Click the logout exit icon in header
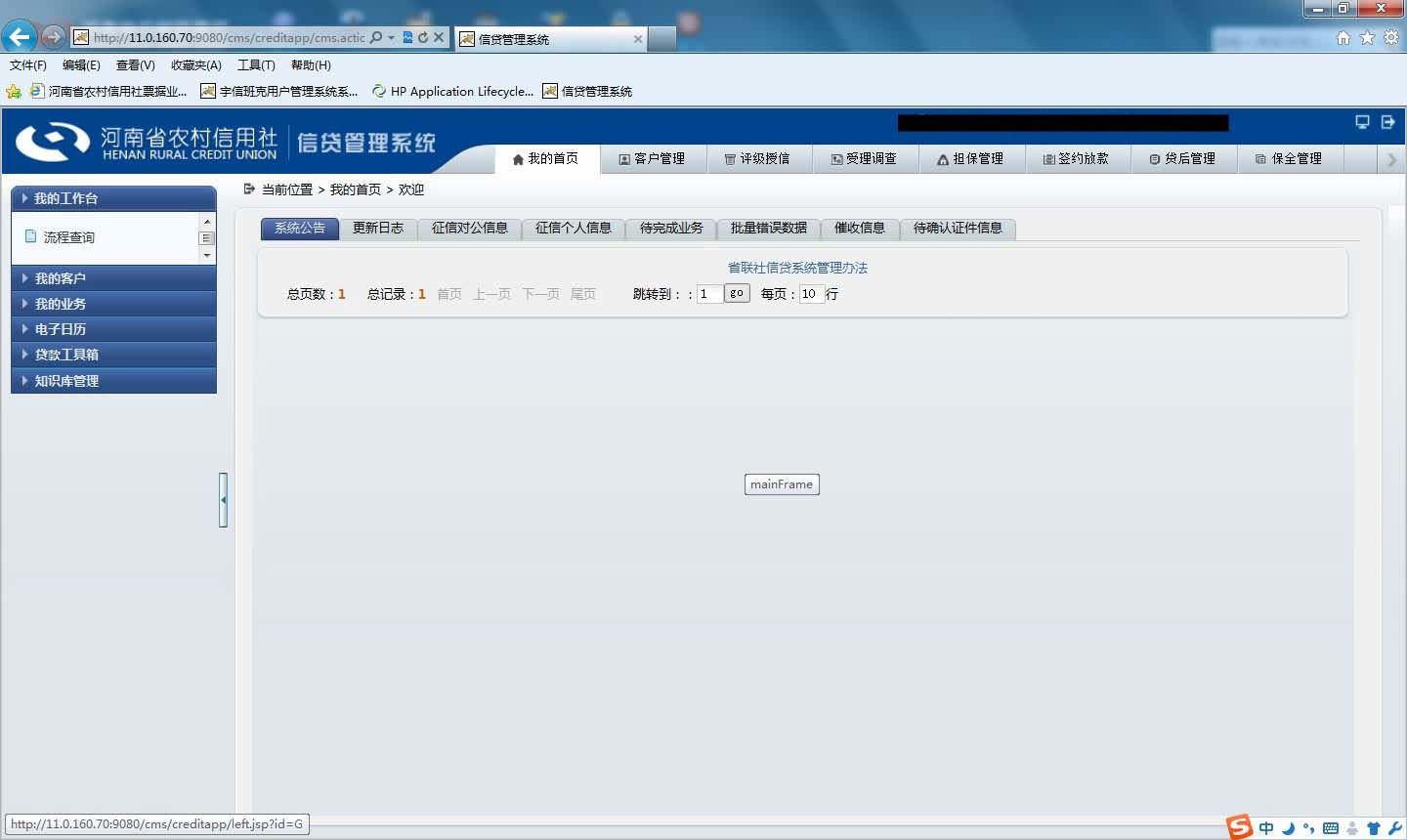This screenshot has height=840, width=1407. [x=1387, y=122]
